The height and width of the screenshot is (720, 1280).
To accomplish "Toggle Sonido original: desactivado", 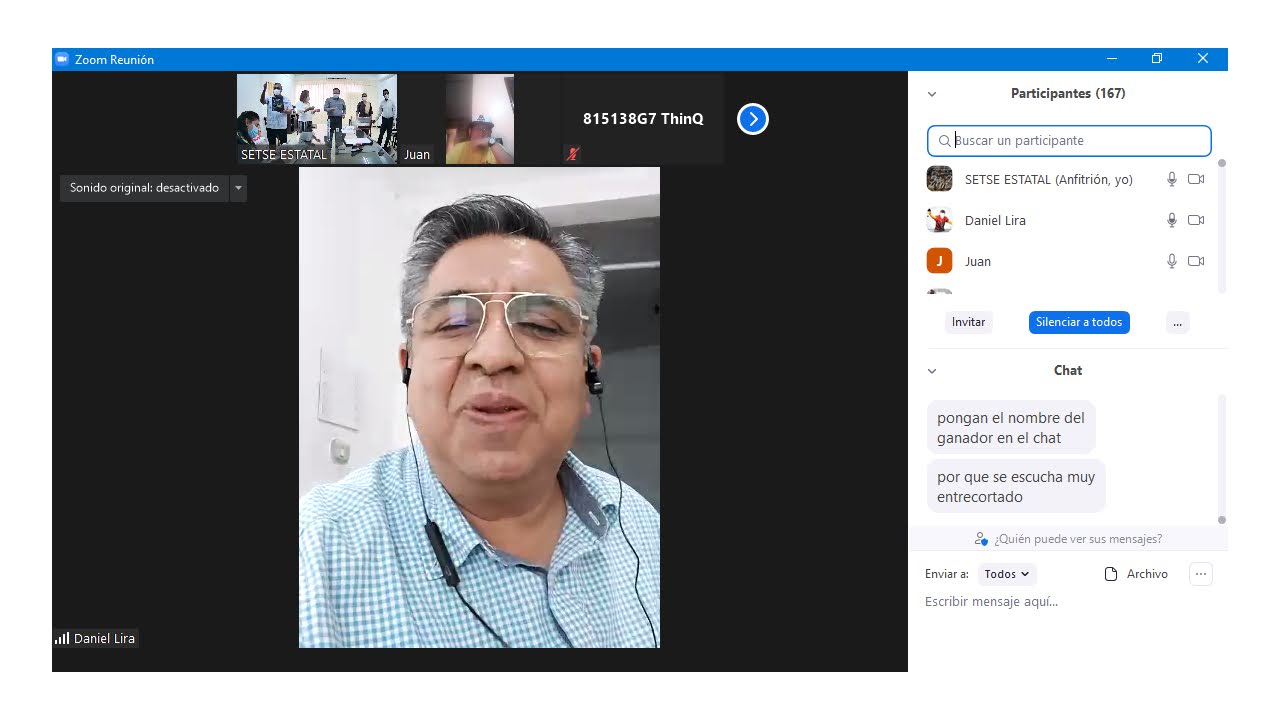I will pos(144,188).
